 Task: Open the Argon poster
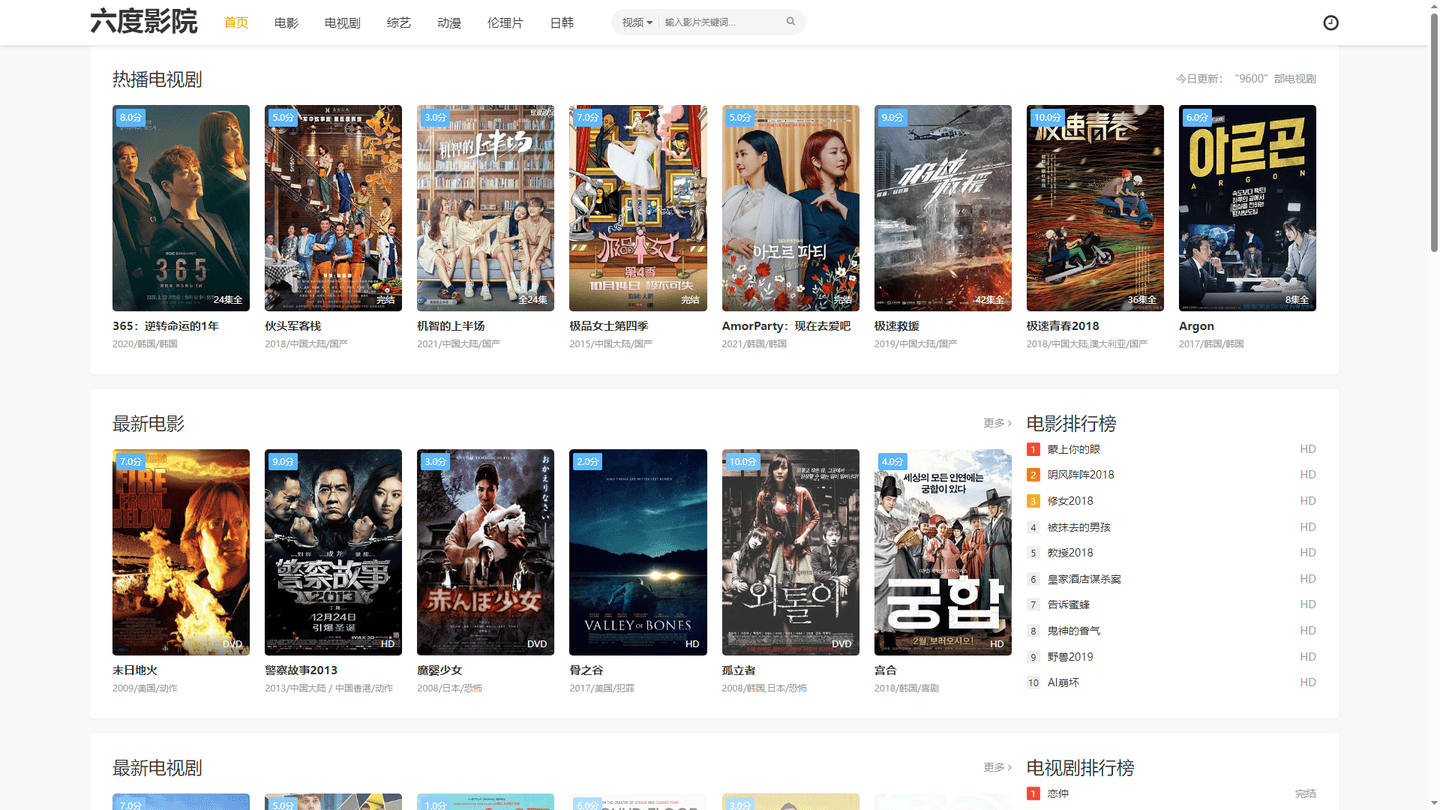pos(1247,208)
